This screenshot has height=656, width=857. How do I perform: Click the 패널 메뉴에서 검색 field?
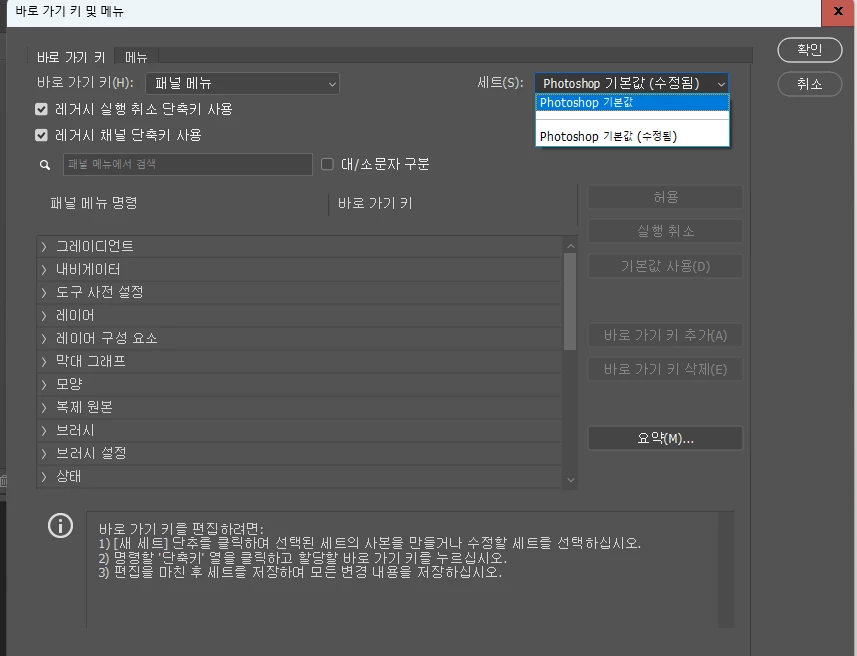point(187,164)
